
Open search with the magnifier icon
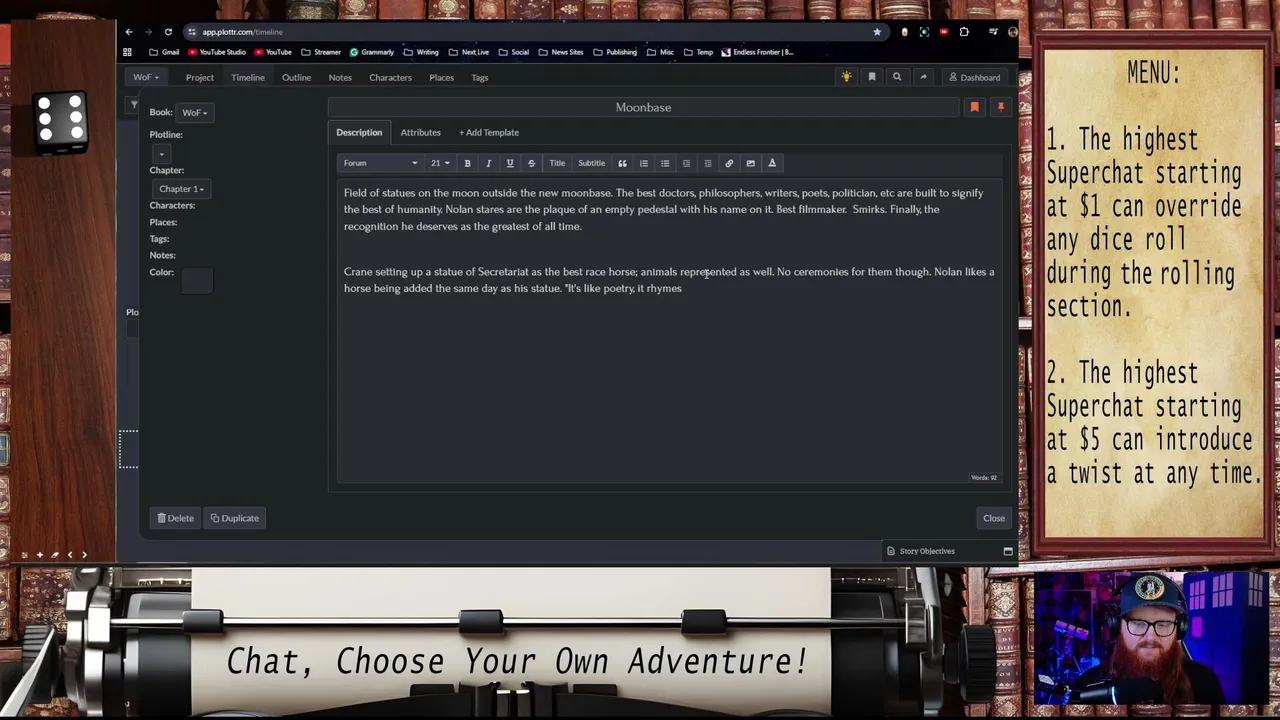point(897,77)
